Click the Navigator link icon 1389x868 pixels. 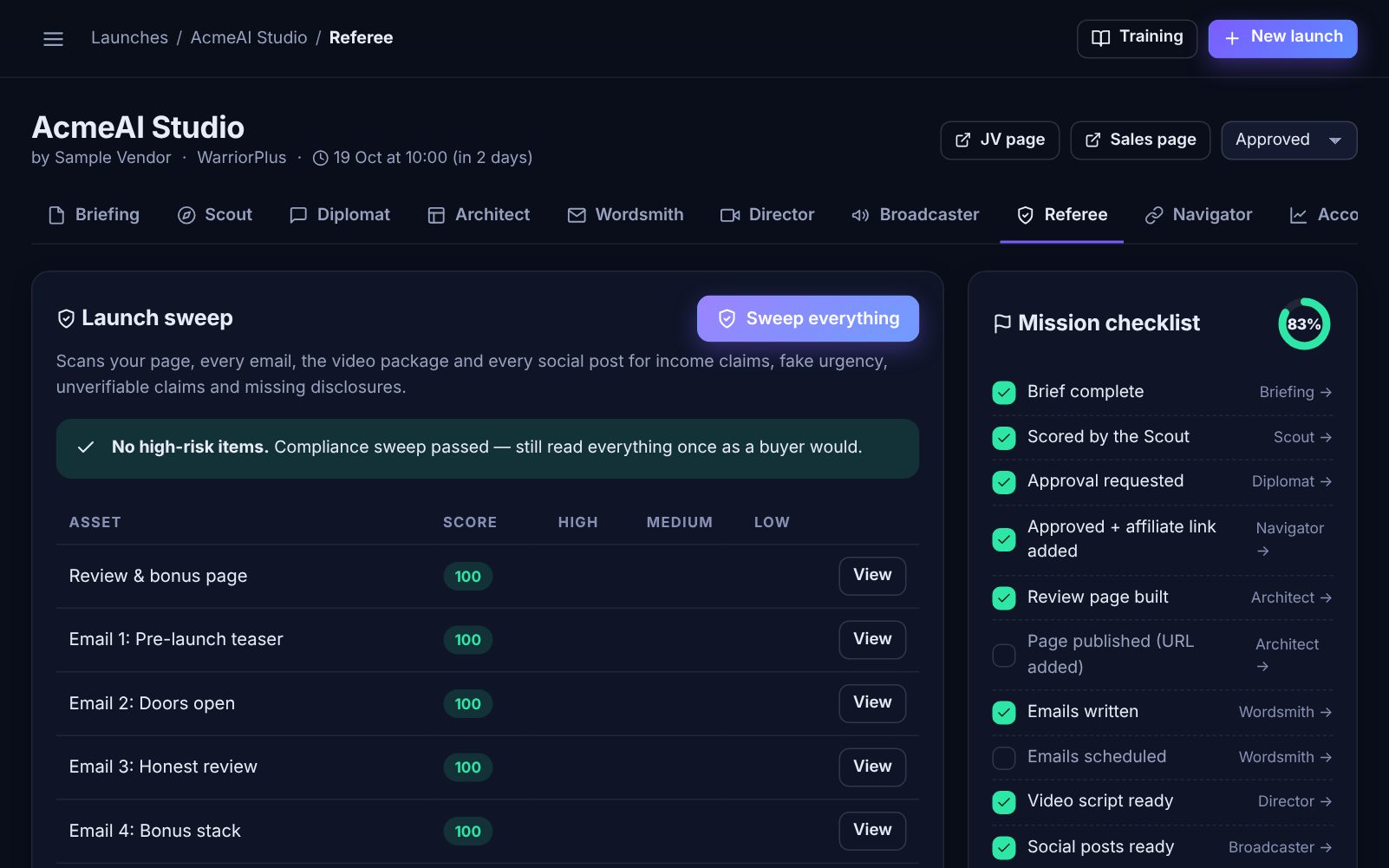coord(1154,215)
